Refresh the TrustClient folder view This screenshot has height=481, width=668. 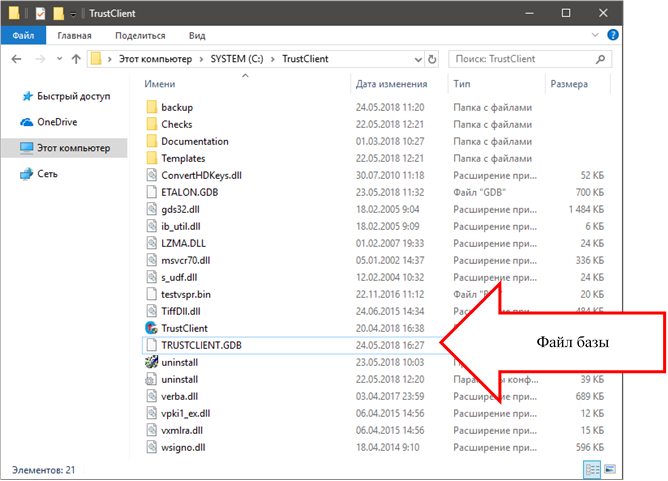pos(432,59)
